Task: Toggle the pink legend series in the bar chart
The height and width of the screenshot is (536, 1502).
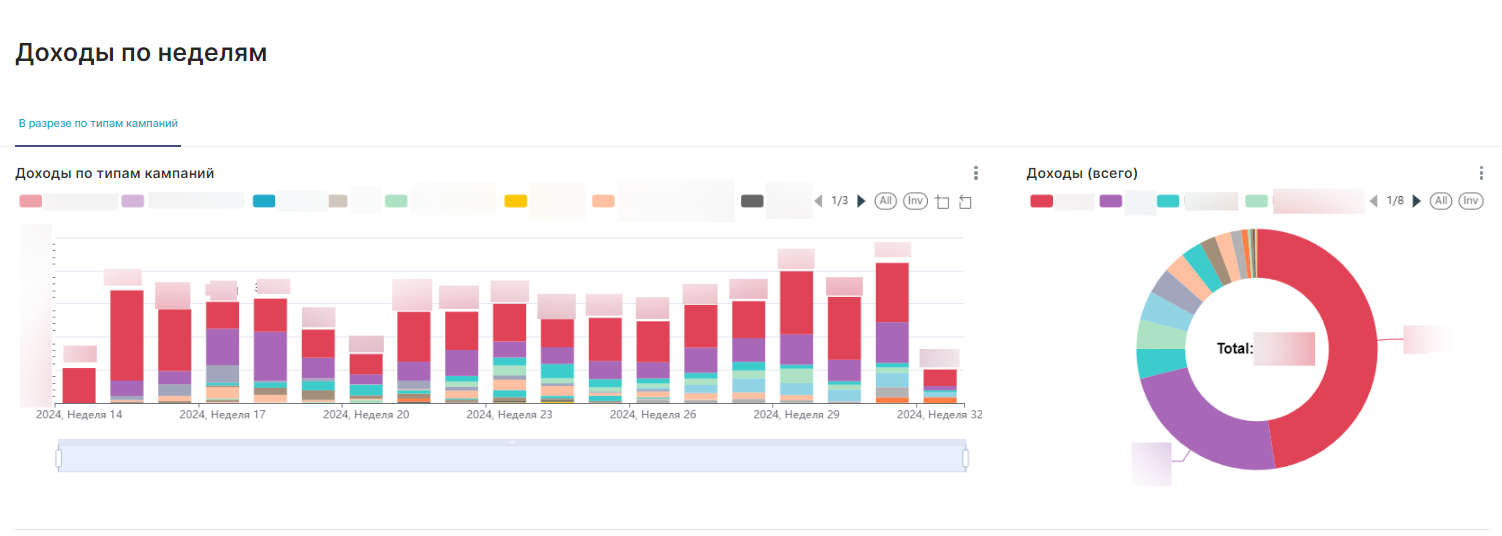Action: tap(31, 201)
